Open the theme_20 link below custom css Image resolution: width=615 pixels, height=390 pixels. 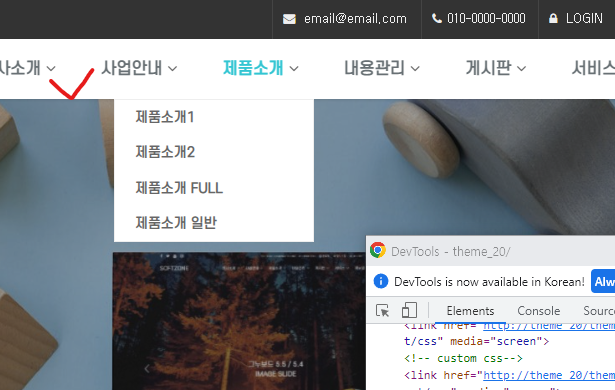(x=549, y=375)
